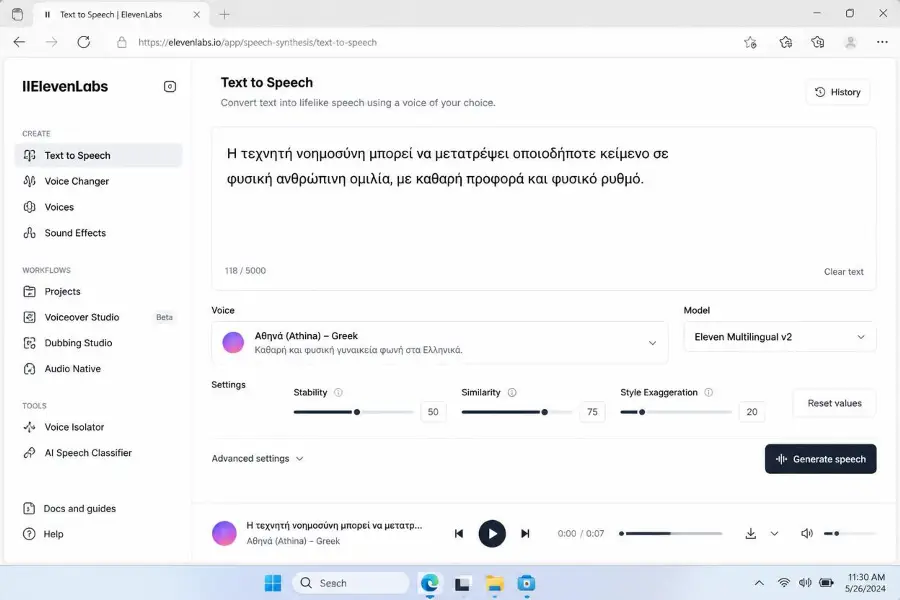Click Wi-Fi icon in system tray
The width and height of the screenshot is (900, 600).
pos(783,583)
